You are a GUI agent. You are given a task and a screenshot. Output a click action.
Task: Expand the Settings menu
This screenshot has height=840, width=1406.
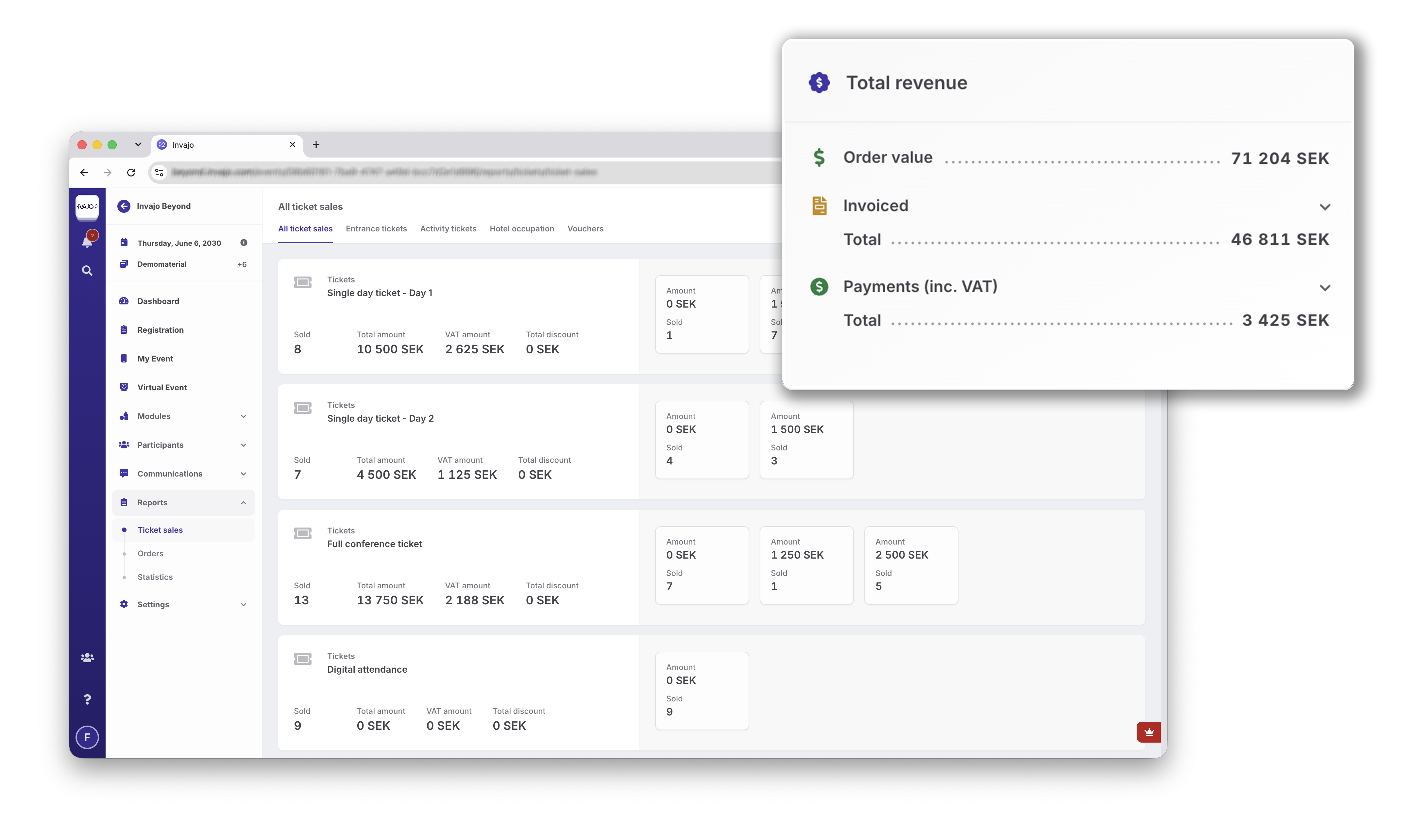point(183,605)
